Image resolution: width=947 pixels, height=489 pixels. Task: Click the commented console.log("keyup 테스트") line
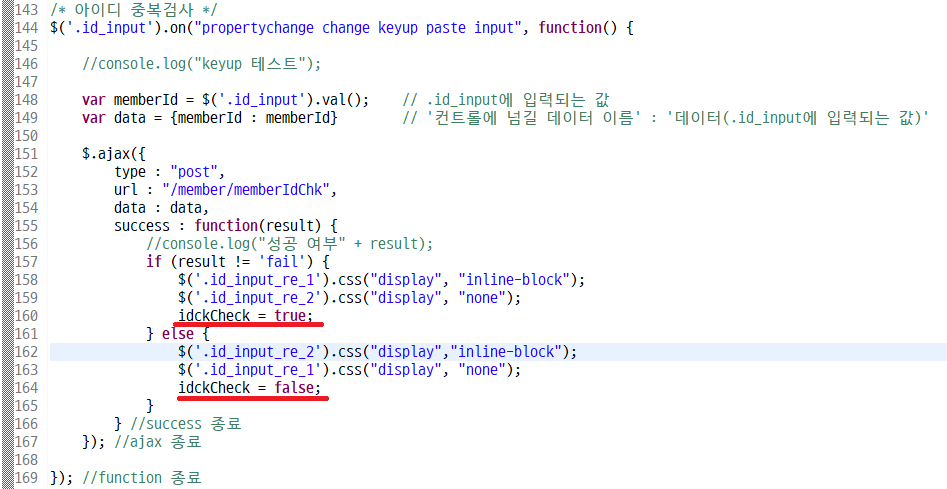202,64
